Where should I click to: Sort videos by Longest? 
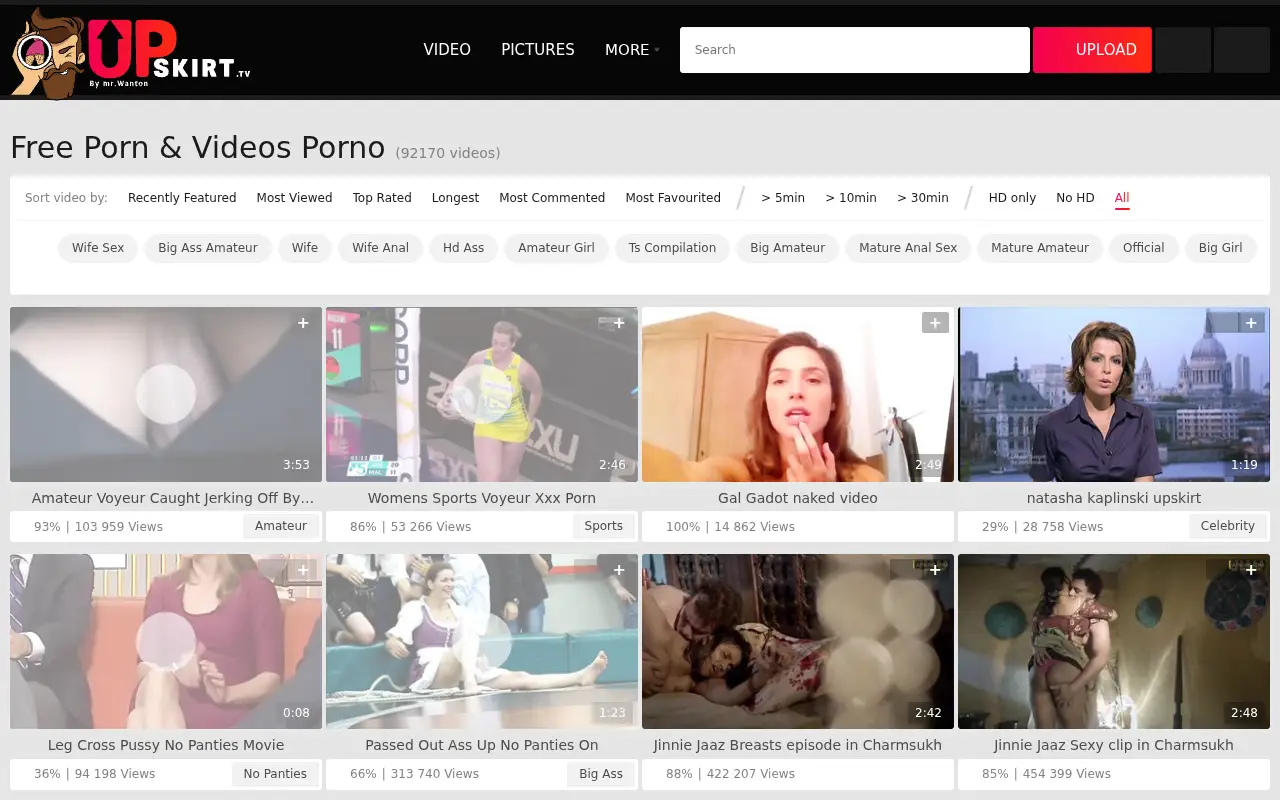(x=455, y=198)
